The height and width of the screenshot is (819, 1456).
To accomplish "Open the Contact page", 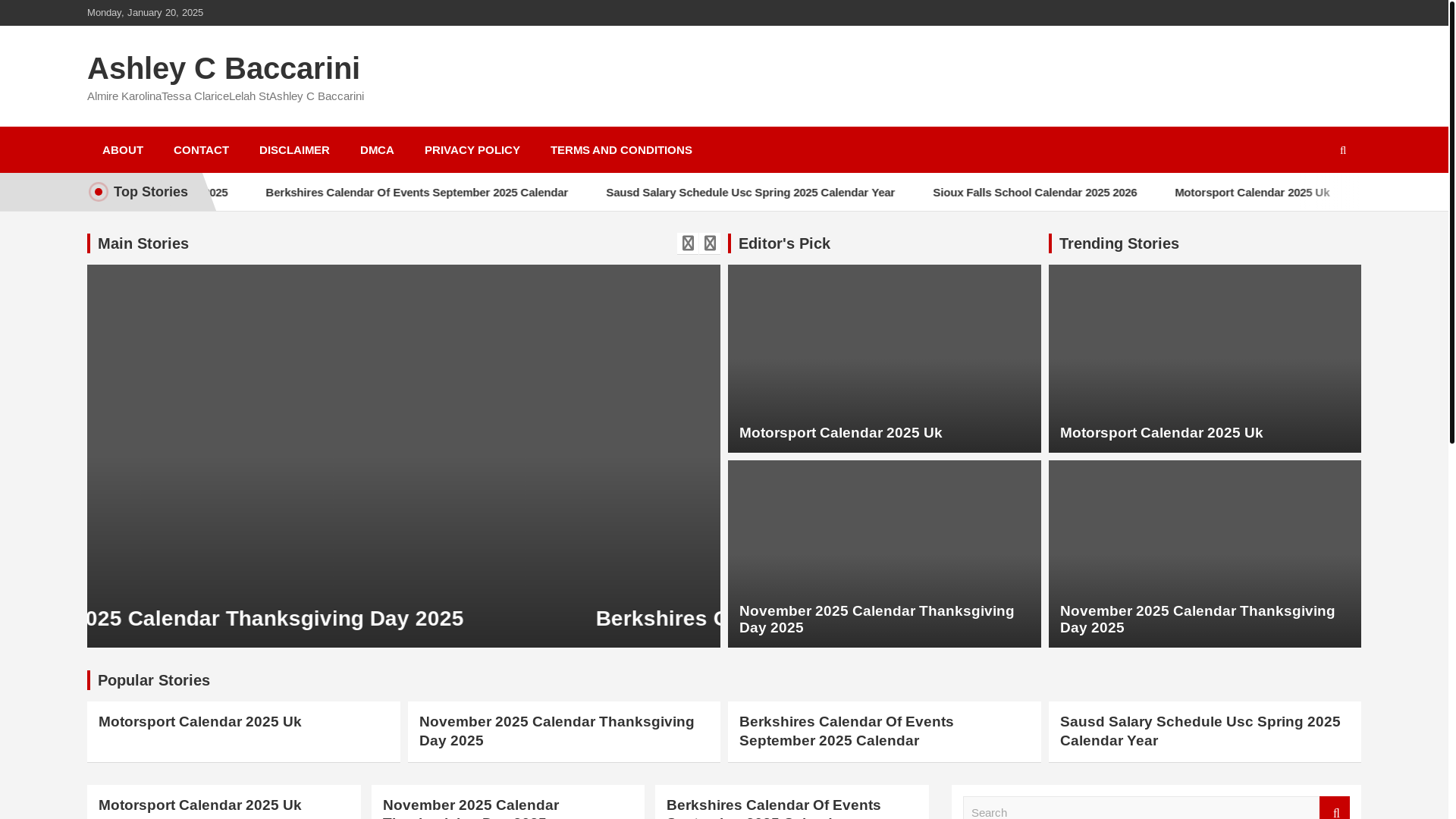I will point(201,150).
